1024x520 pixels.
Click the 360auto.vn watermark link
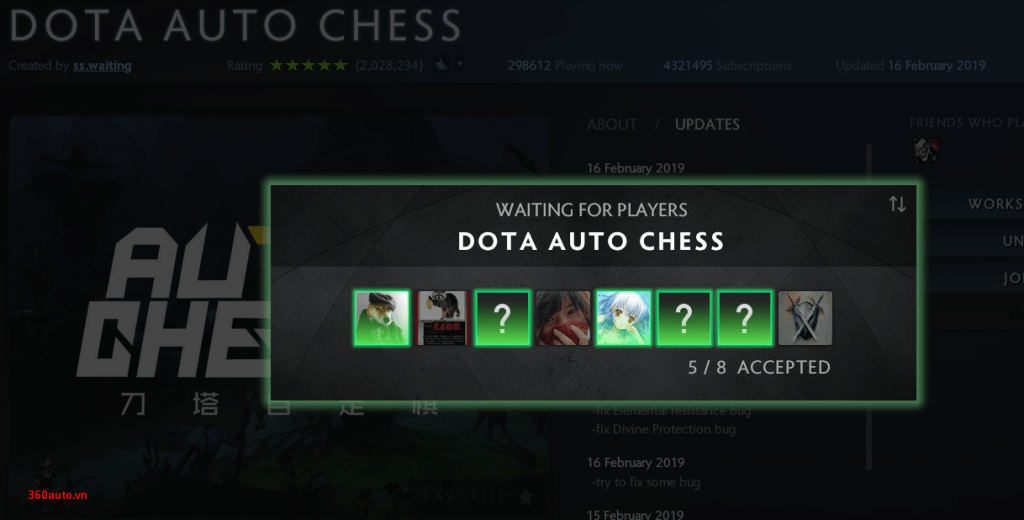click(x=57, y=495)
